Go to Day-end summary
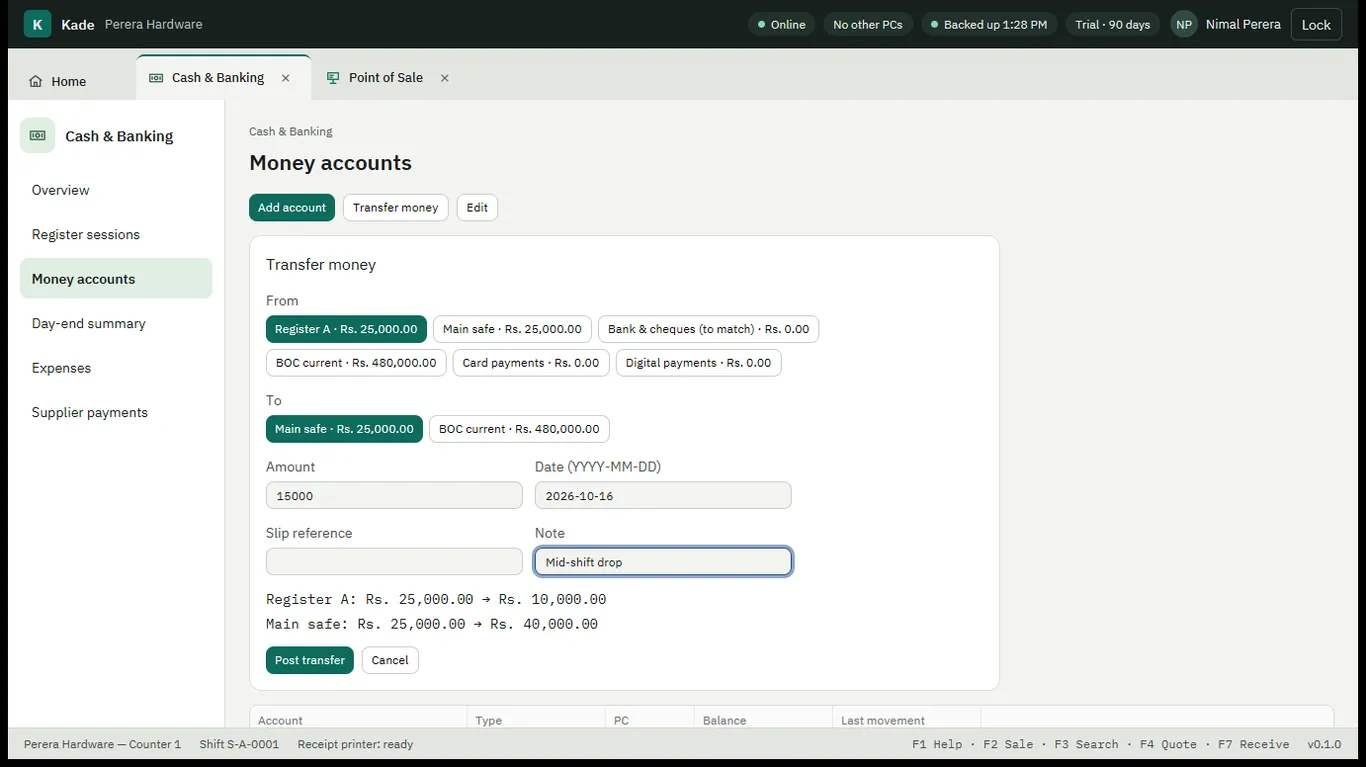The image size is (1366, 767). [x=116, y=324]
